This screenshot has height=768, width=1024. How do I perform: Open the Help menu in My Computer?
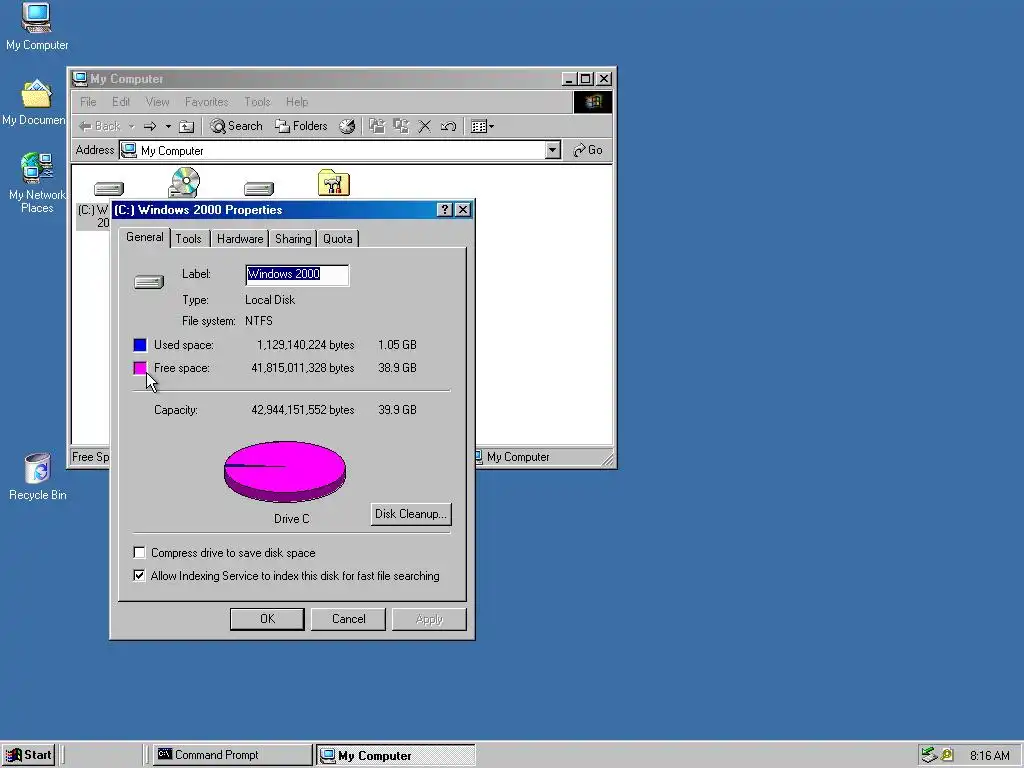pos(297,102)
